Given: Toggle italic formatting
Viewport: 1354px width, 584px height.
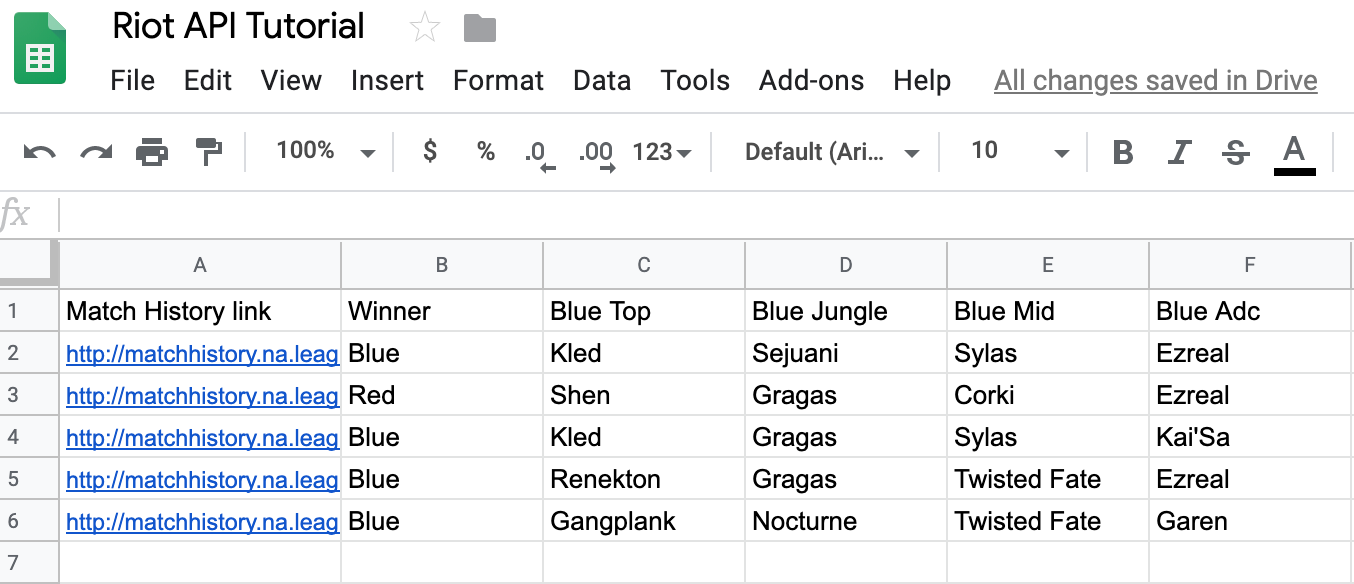Looking at the screenshot, I should click(1180, 153).
